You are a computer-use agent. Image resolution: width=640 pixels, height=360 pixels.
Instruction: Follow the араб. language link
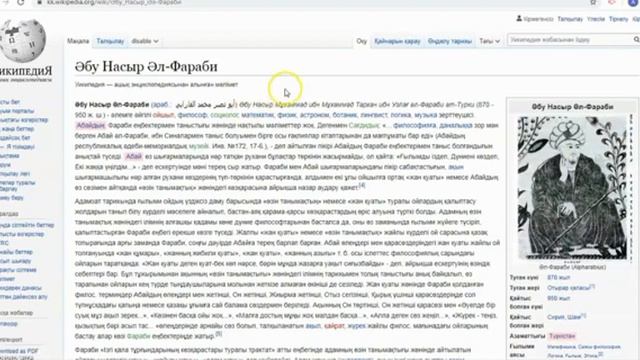click(x=160, y=105)
